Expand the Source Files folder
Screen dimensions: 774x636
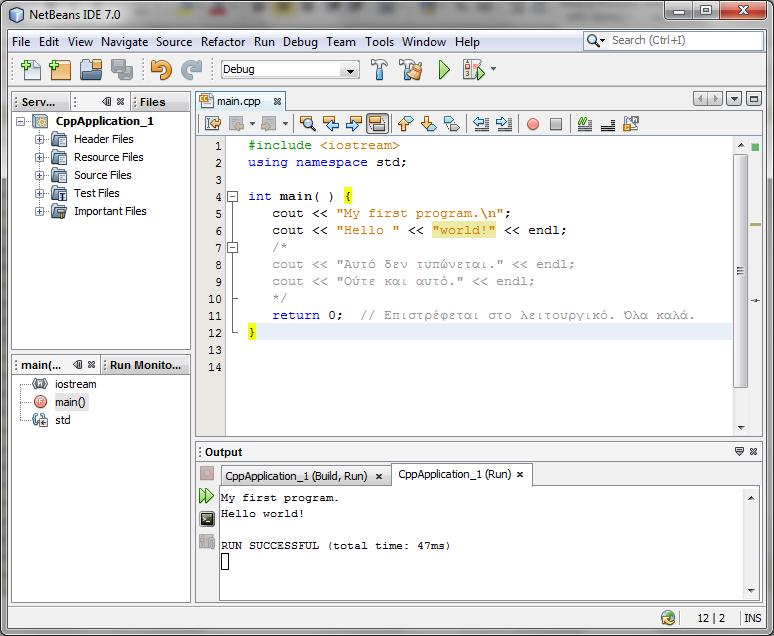(39, 175)
